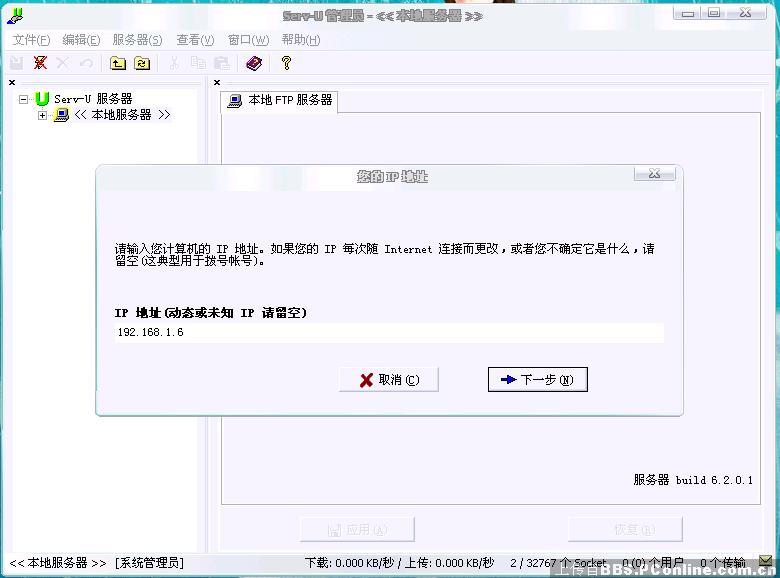Screen dimensions: 780x578
Task: Click the IP address input field
Action: pos(389,332)
